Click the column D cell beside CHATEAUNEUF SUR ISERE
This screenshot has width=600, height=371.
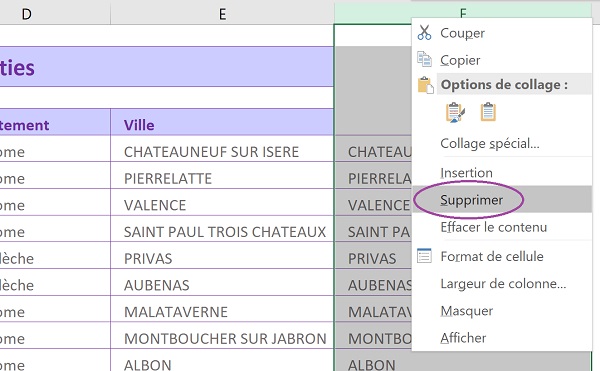pyautogui.click(x=55, y=149)
